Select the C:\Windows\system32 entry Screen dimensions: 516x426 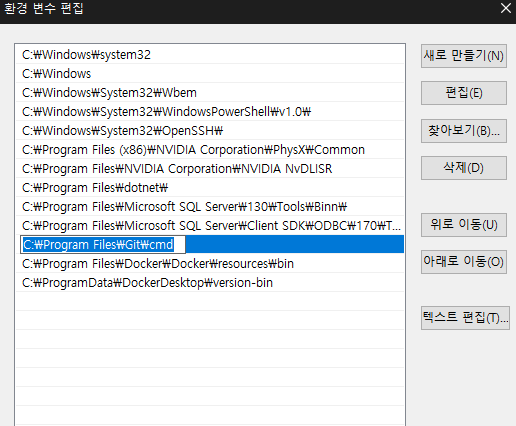(x=210, y=54)
